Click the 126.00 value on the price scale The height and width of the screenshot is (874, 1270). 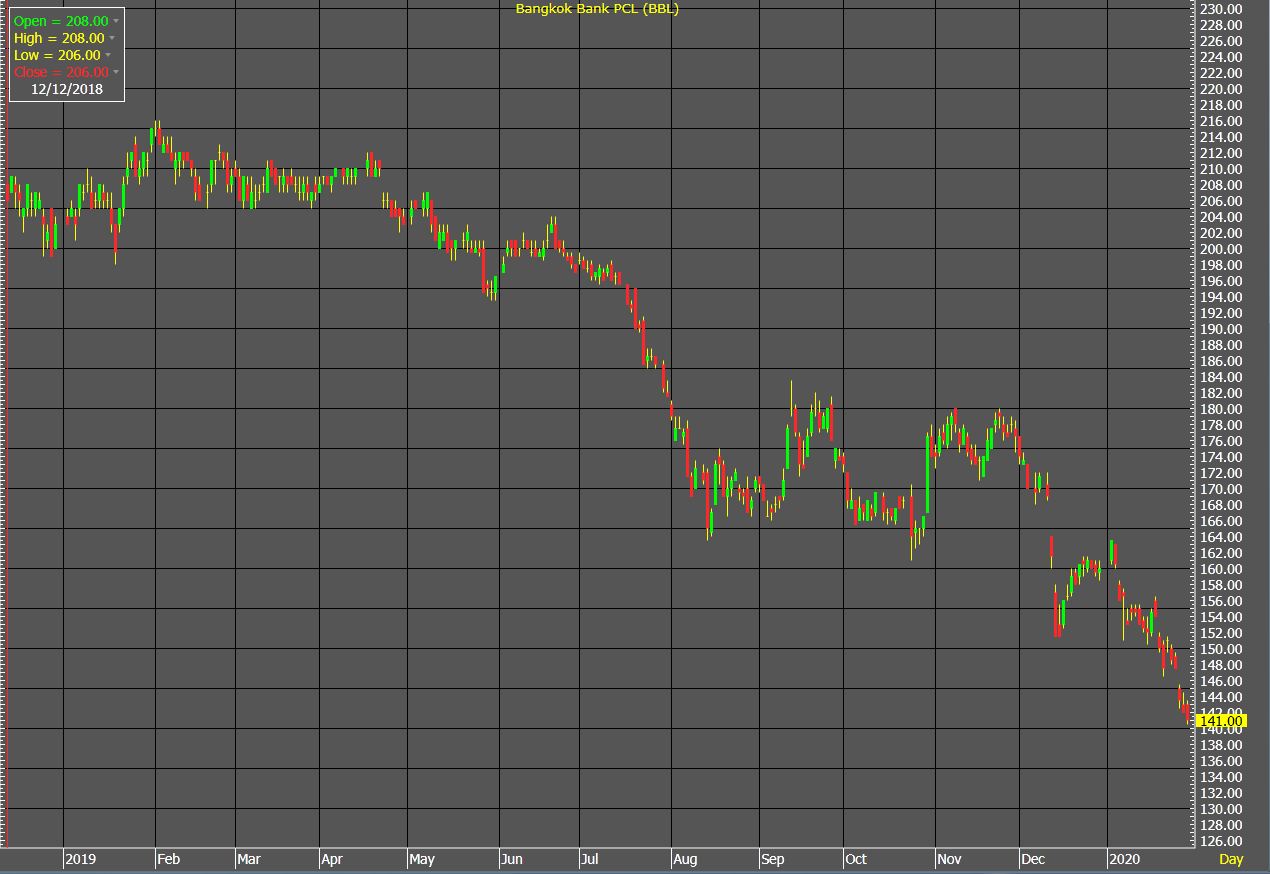click(x=1221, y=841)
